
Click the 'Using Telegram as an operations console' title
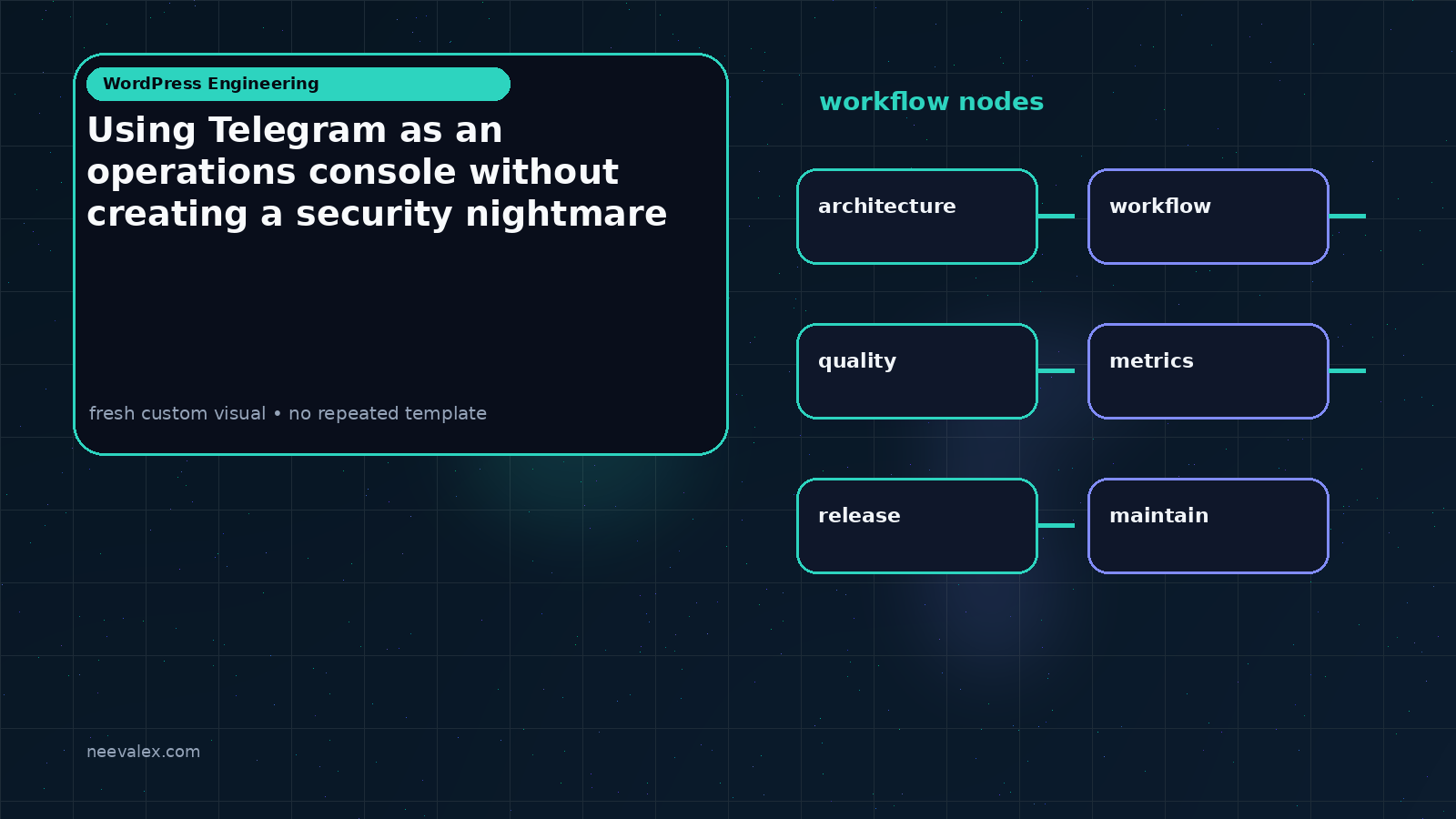point(377,172)
